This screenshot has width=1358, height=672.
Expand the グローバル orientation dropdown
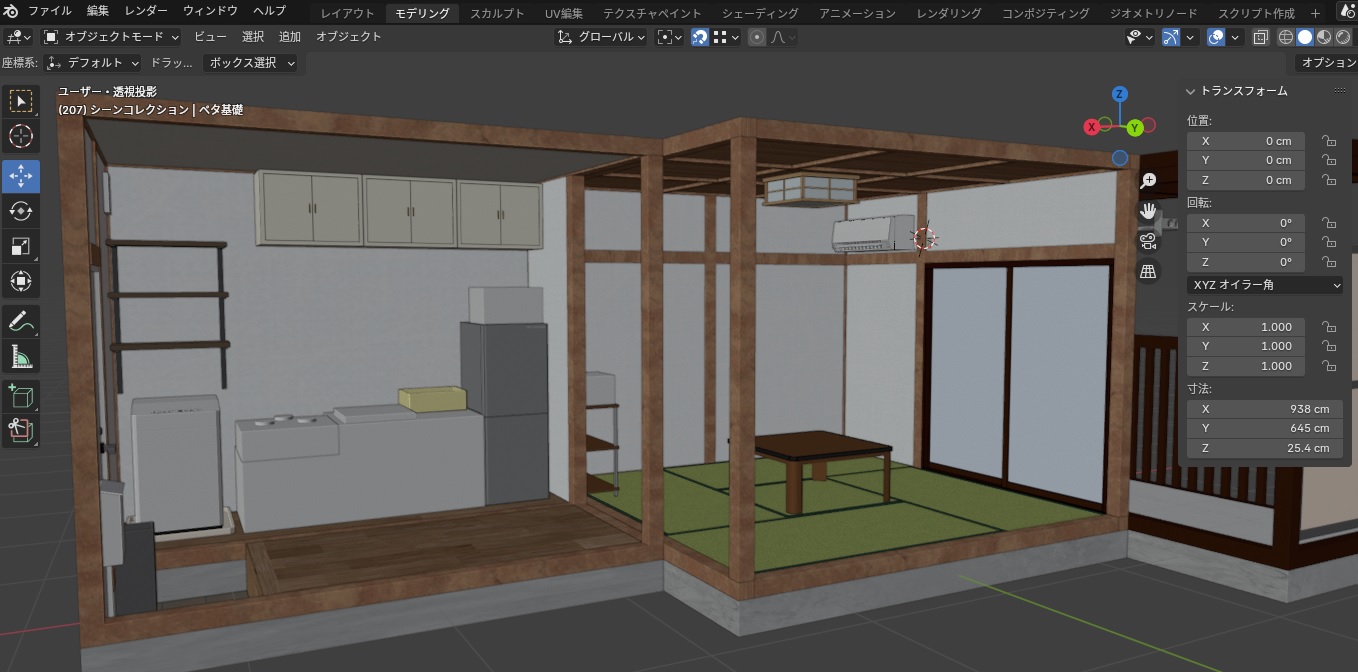601,37
